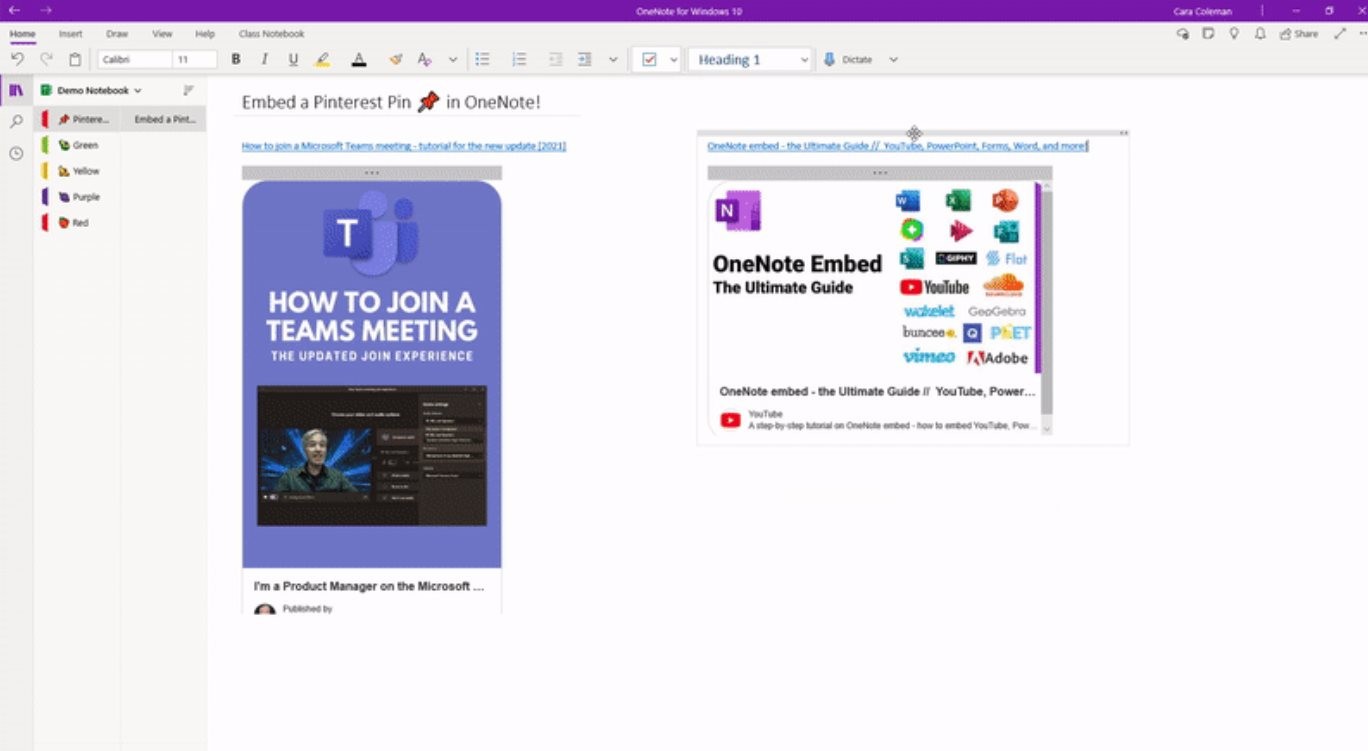Undo the last action

(x=17, y=60)
